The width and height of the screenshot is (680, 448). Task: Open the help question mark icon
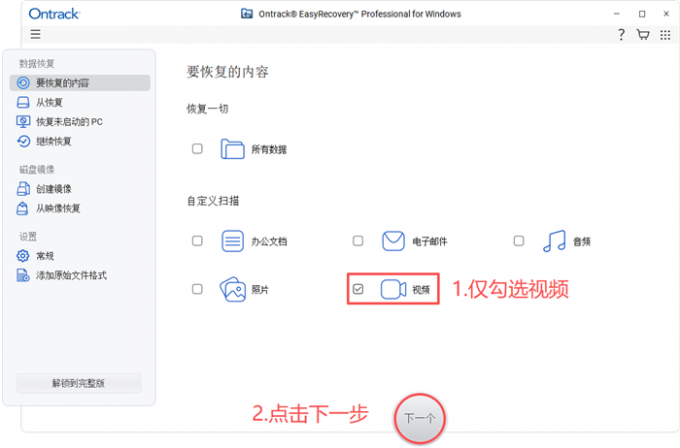pos(621,34)
